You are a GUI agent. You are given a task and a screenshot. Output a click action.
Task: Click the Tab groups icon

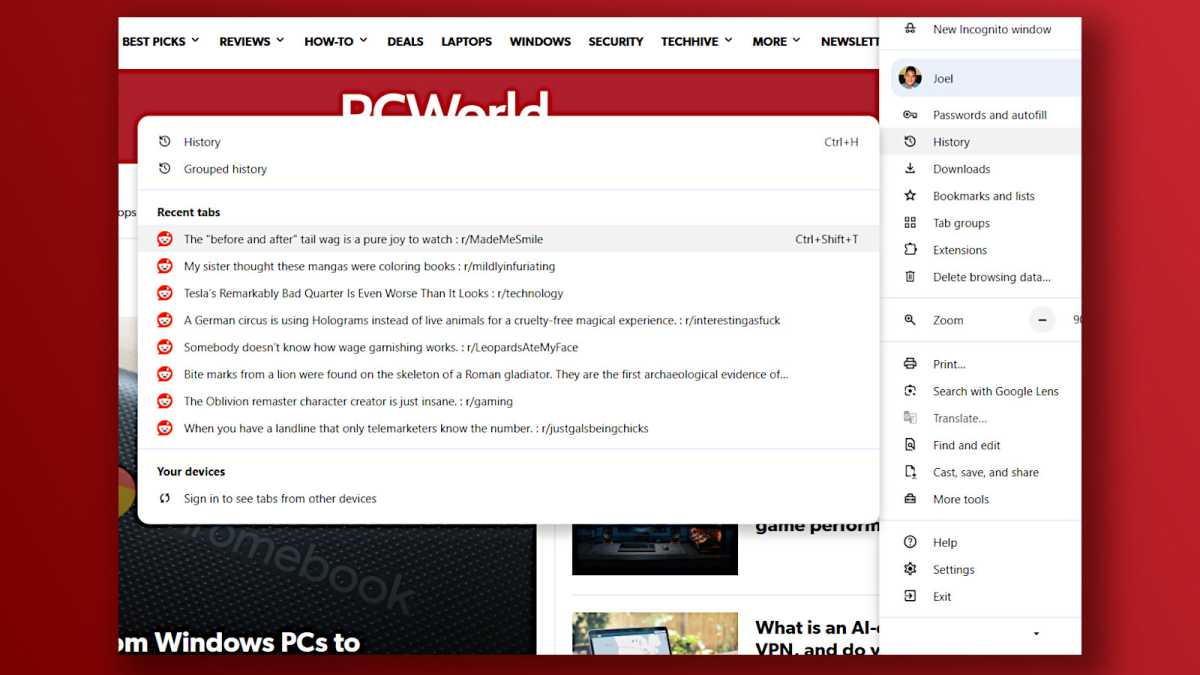pyautogui.click(x=910, y=222)
